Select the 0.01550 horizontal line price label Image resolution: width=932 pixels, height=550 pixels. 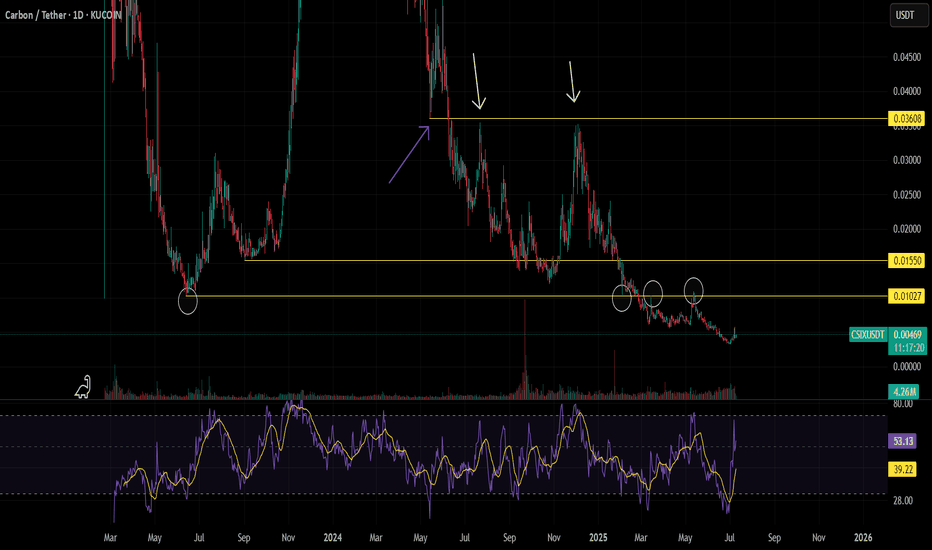pyautogui.click(x=906, y=260)
